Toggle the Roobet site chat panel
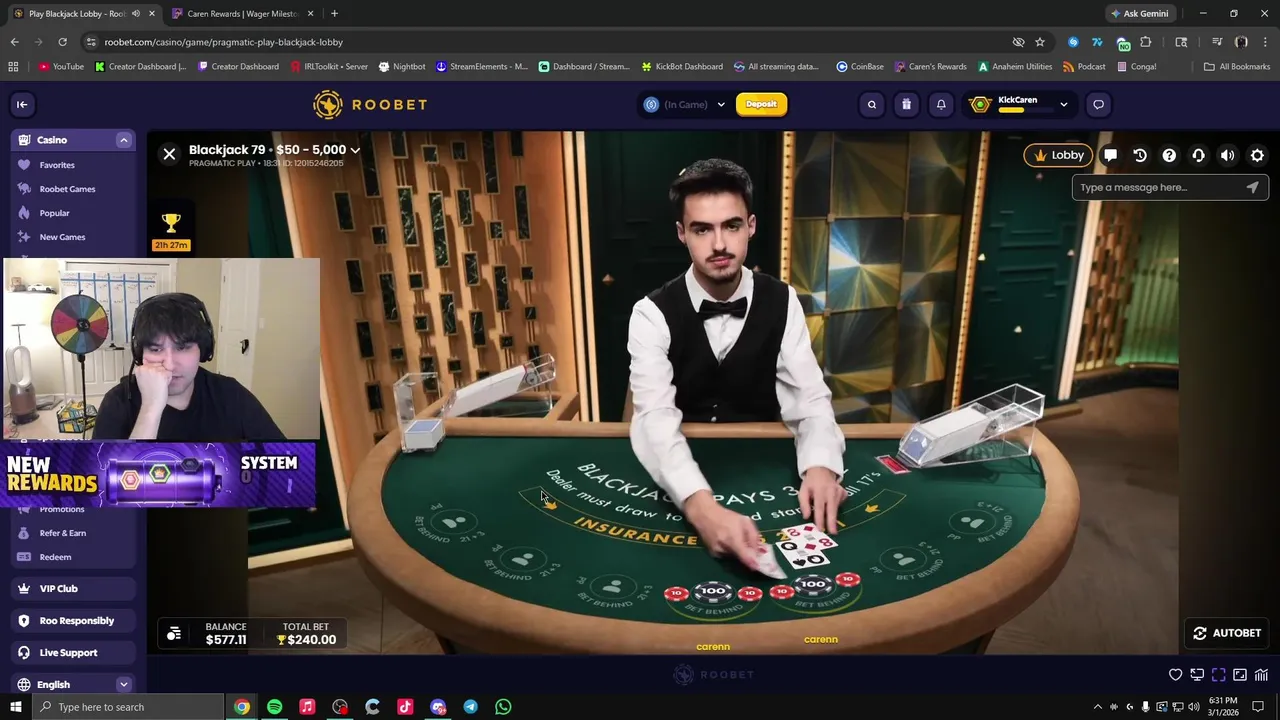The height and width of the screenshot is (720, 1280). (1099, 104)
